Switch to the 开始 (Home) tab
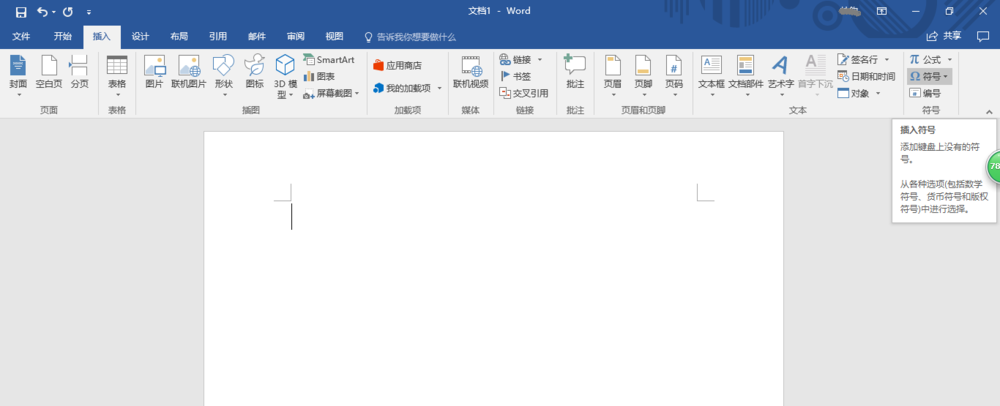Viewport: 1000px width, 406px height. (x=63, y=36)
